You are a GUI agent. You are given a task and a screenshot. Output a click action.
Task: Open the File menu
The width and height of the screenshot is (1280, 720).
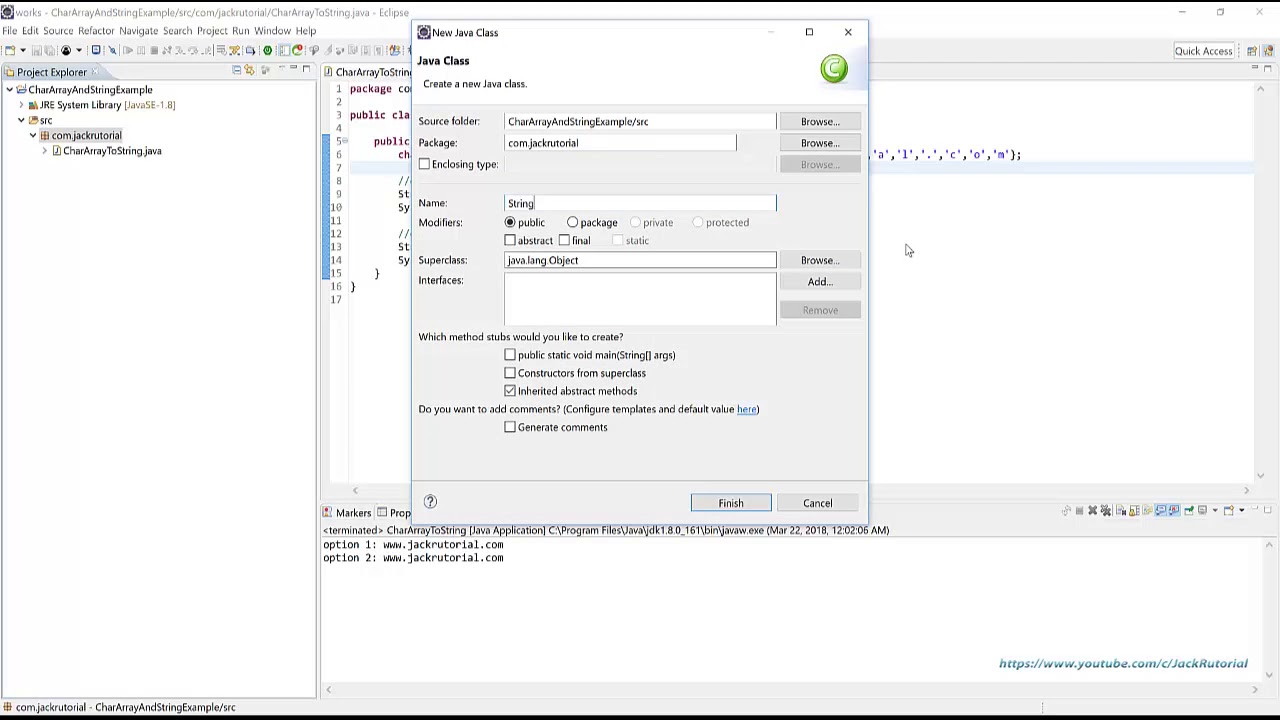[x=9, y=31]
